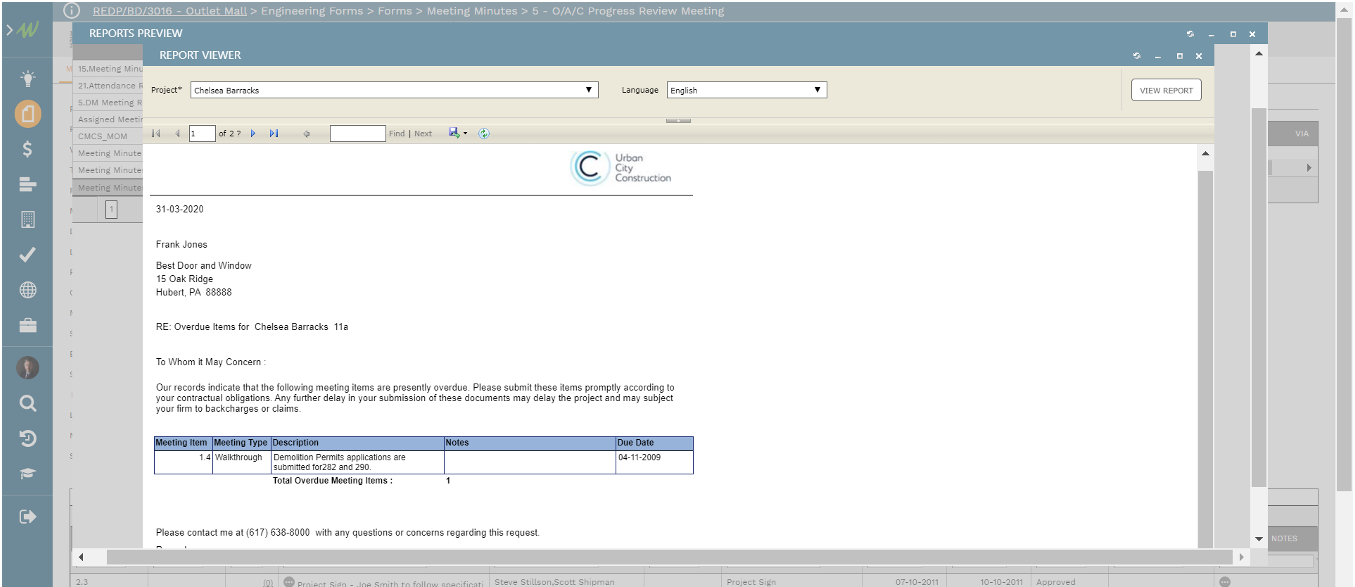Jump to the last report page
Viewport: 1355px width, 587px height.
274,133
